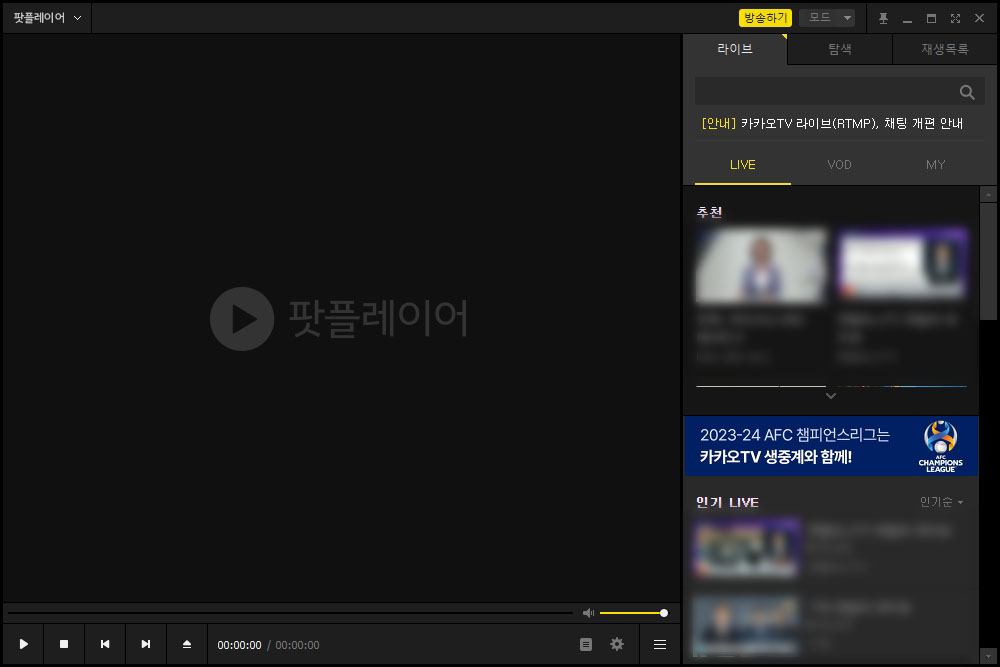Image resolution: width=1000 pixels, height=667 pixels.
Task: Open first recommended stream thumbnail
Action: point(761,265)
